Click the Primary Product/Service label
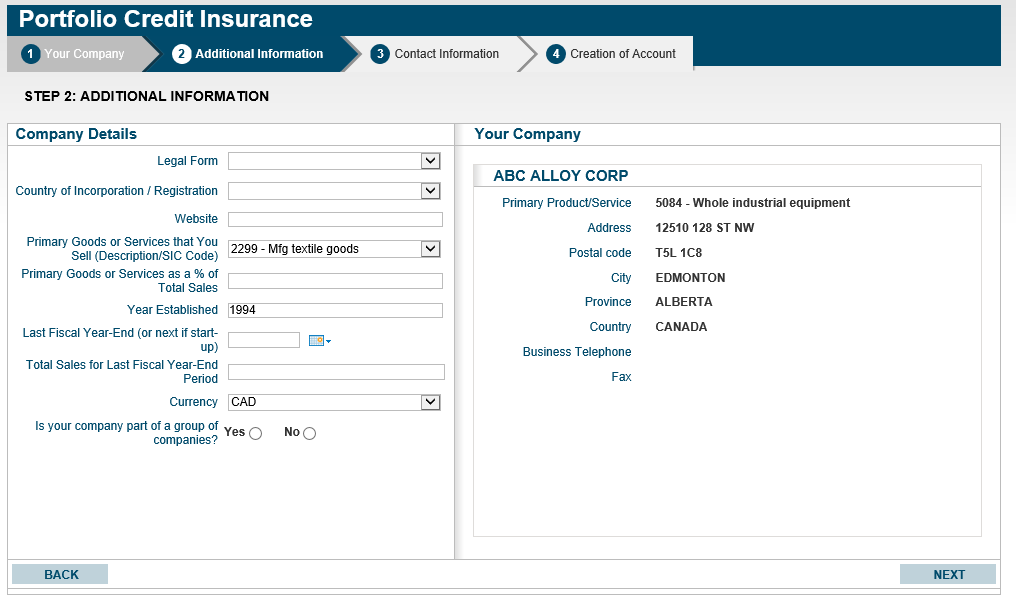 [567, 203]
